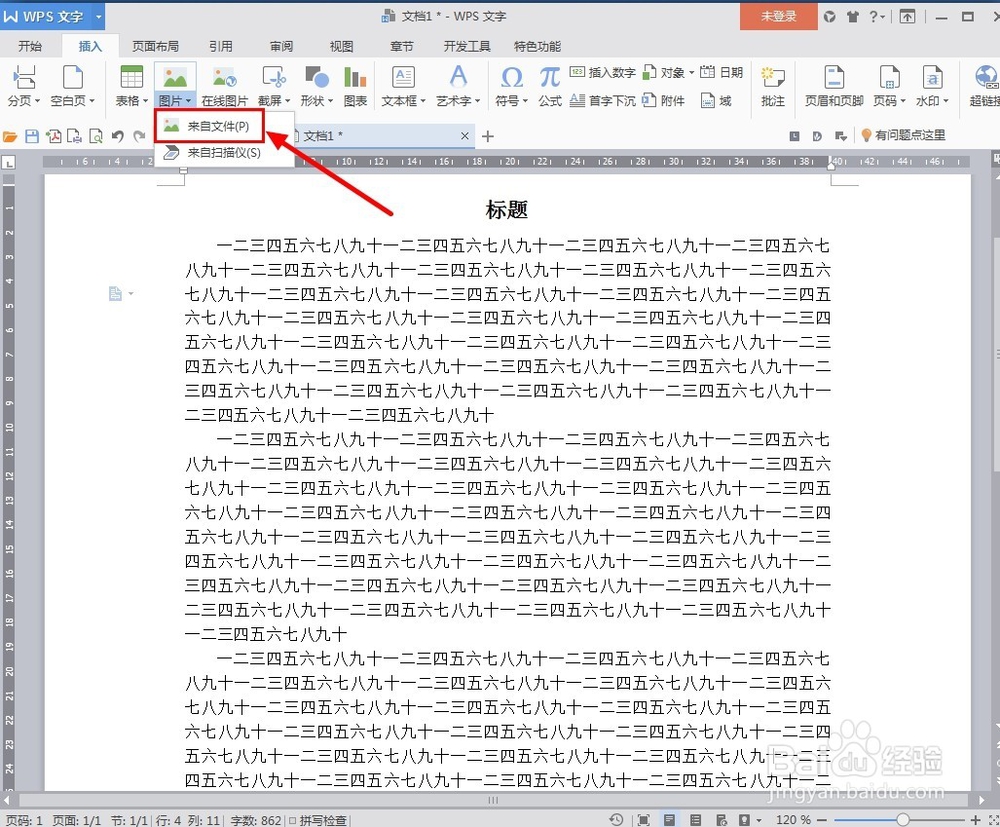Screen dimensions: 1000x827
Task: Zoom out with the minus button
Action: 821,819
